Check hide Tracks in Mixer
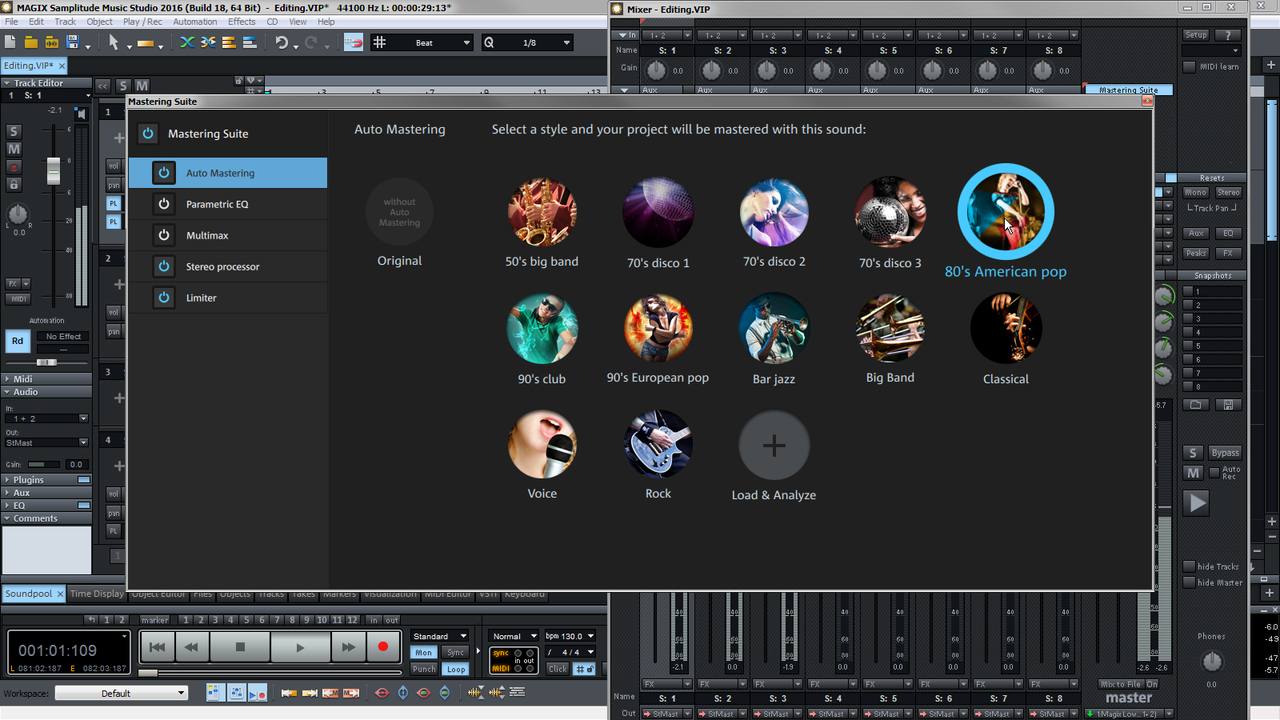This screenshot has width=1280, height=720. click(1189, 566)
